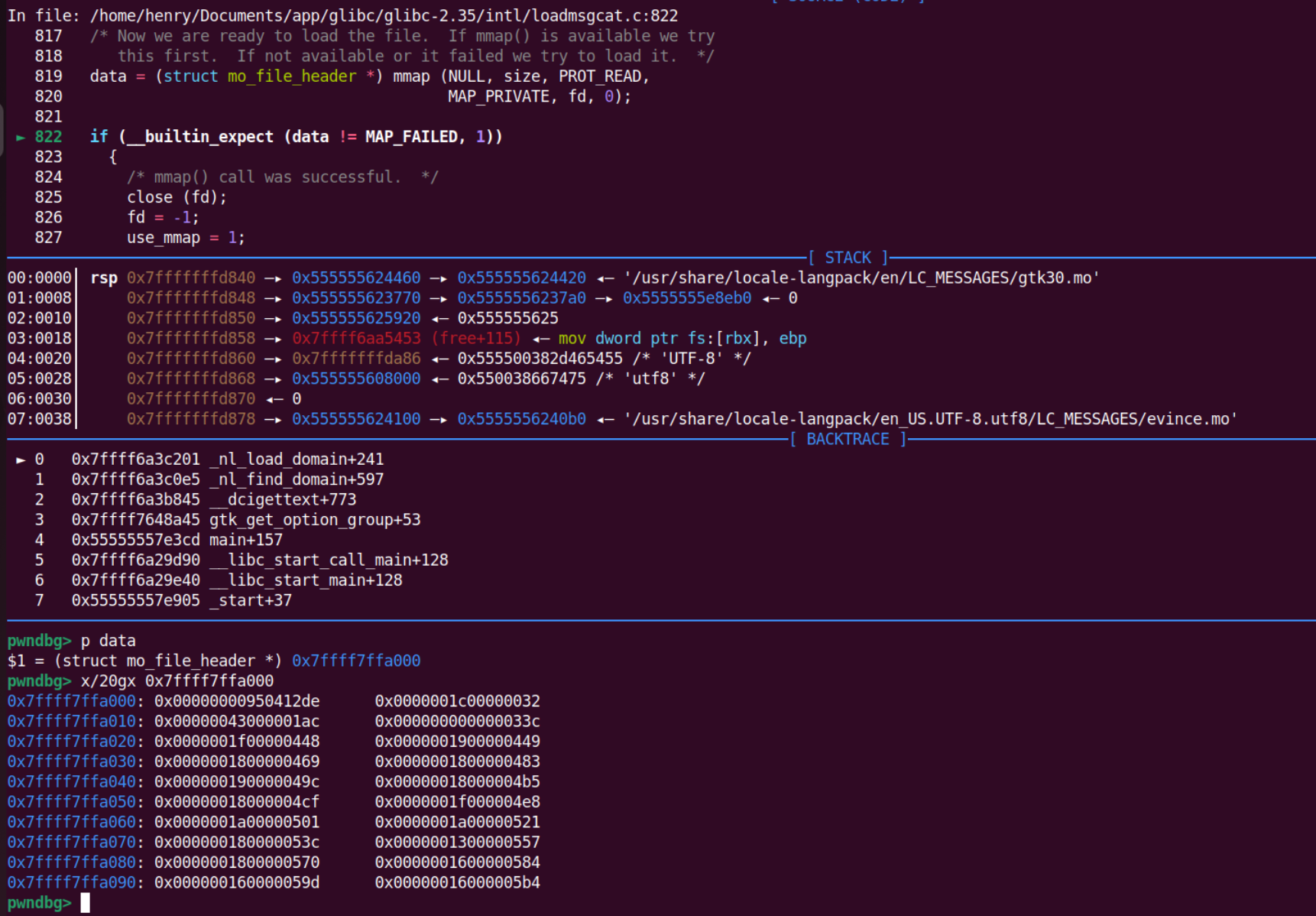Click the rsp register label in stack

103,278
